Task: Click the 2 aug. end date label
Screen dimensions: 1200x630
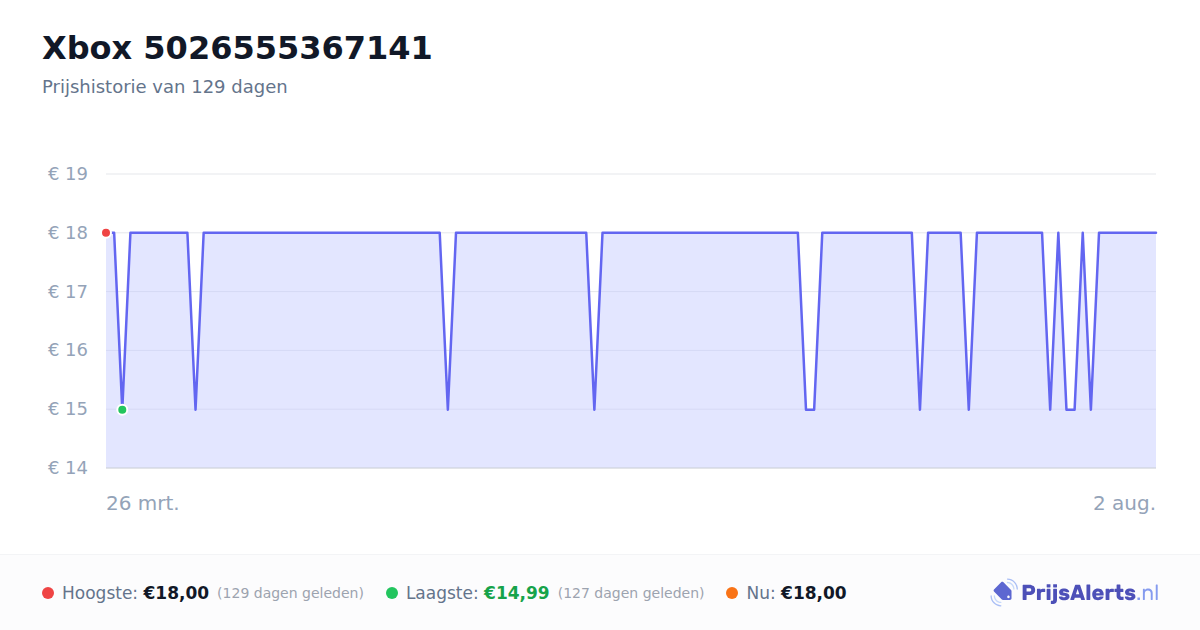Action: click(x=1124, y=503)
